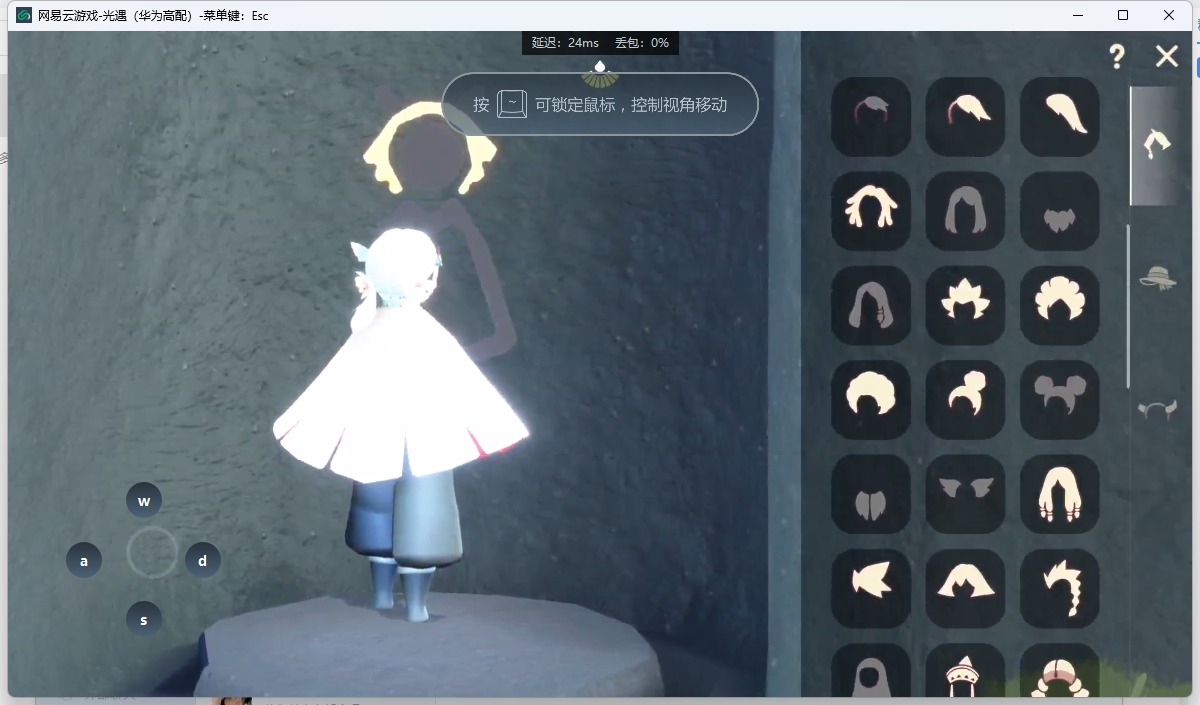
Task: Choose the fluffy curly cloud hairstyle
Action: coord(1059,305)
